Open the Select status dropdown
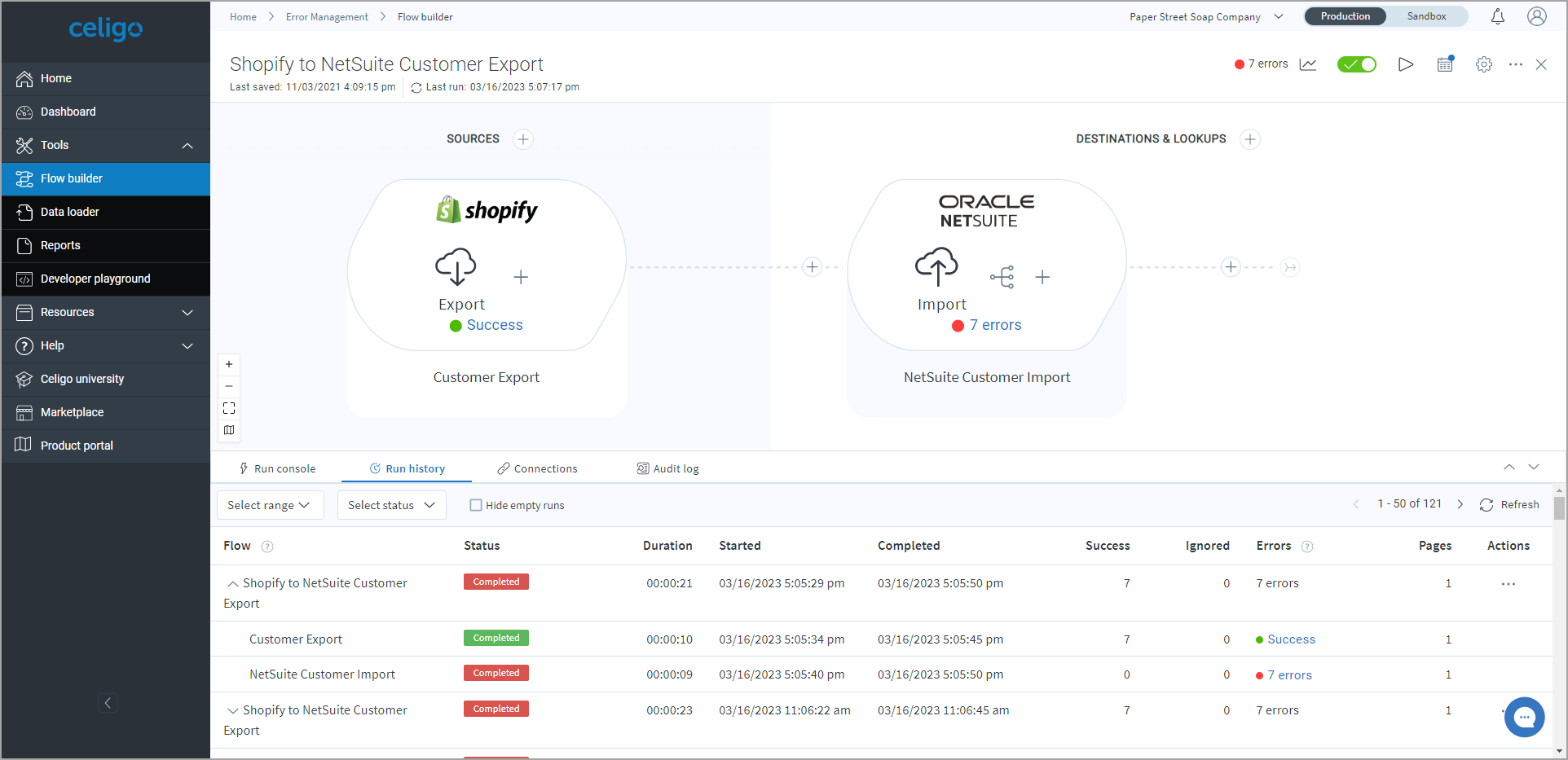Screen dimensions: 1568x760 [391, 505]
